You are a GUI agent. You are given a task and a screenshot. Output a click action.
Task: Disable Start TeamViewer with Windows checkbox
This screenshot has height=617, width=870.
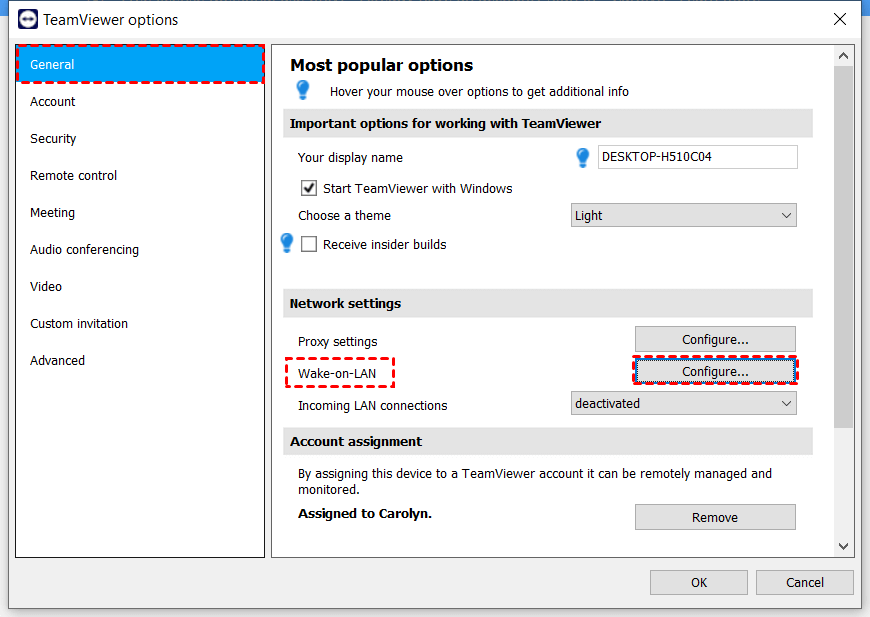309,188
